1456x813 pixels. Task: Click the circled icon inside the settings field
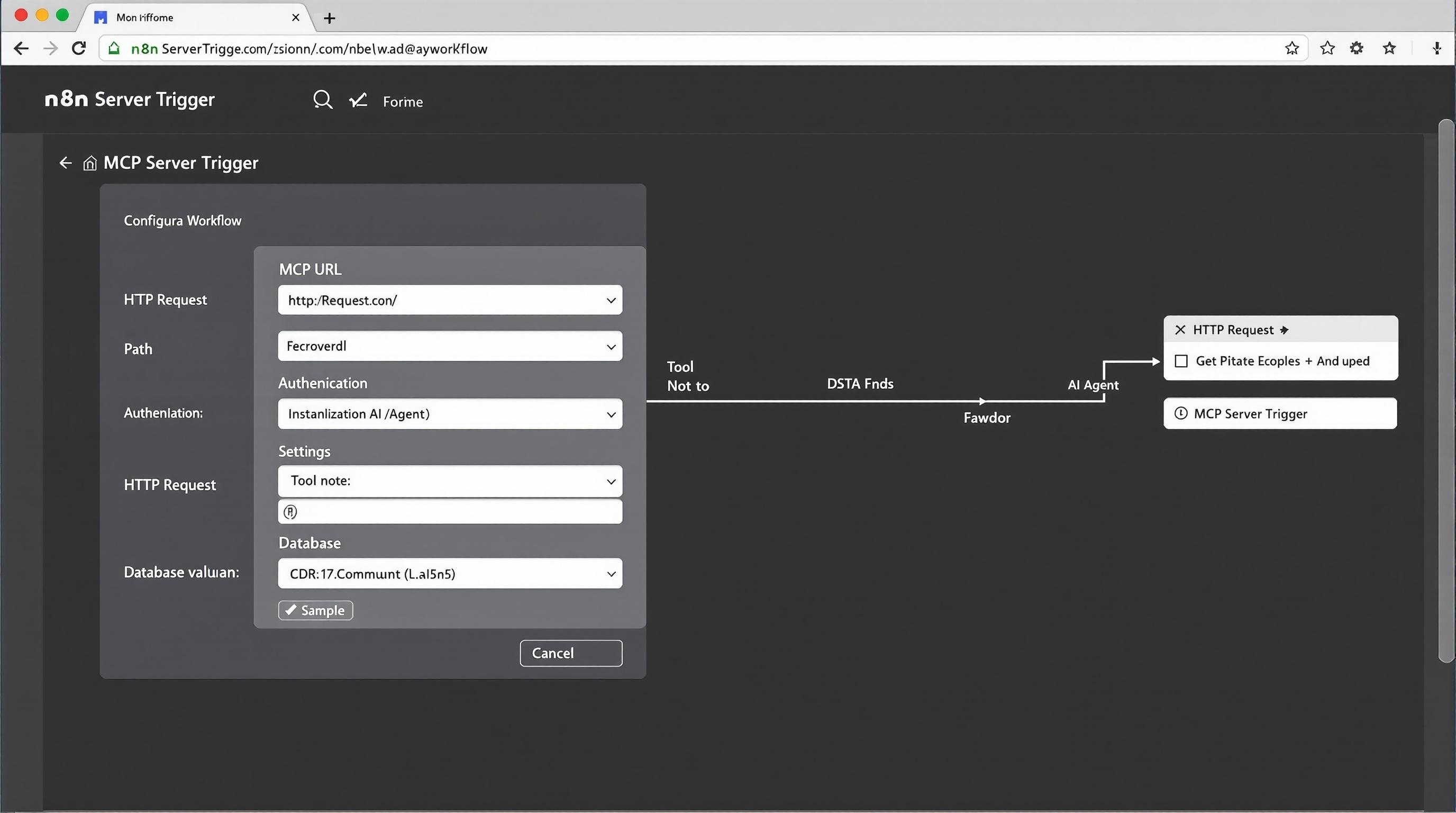[290, 512]
